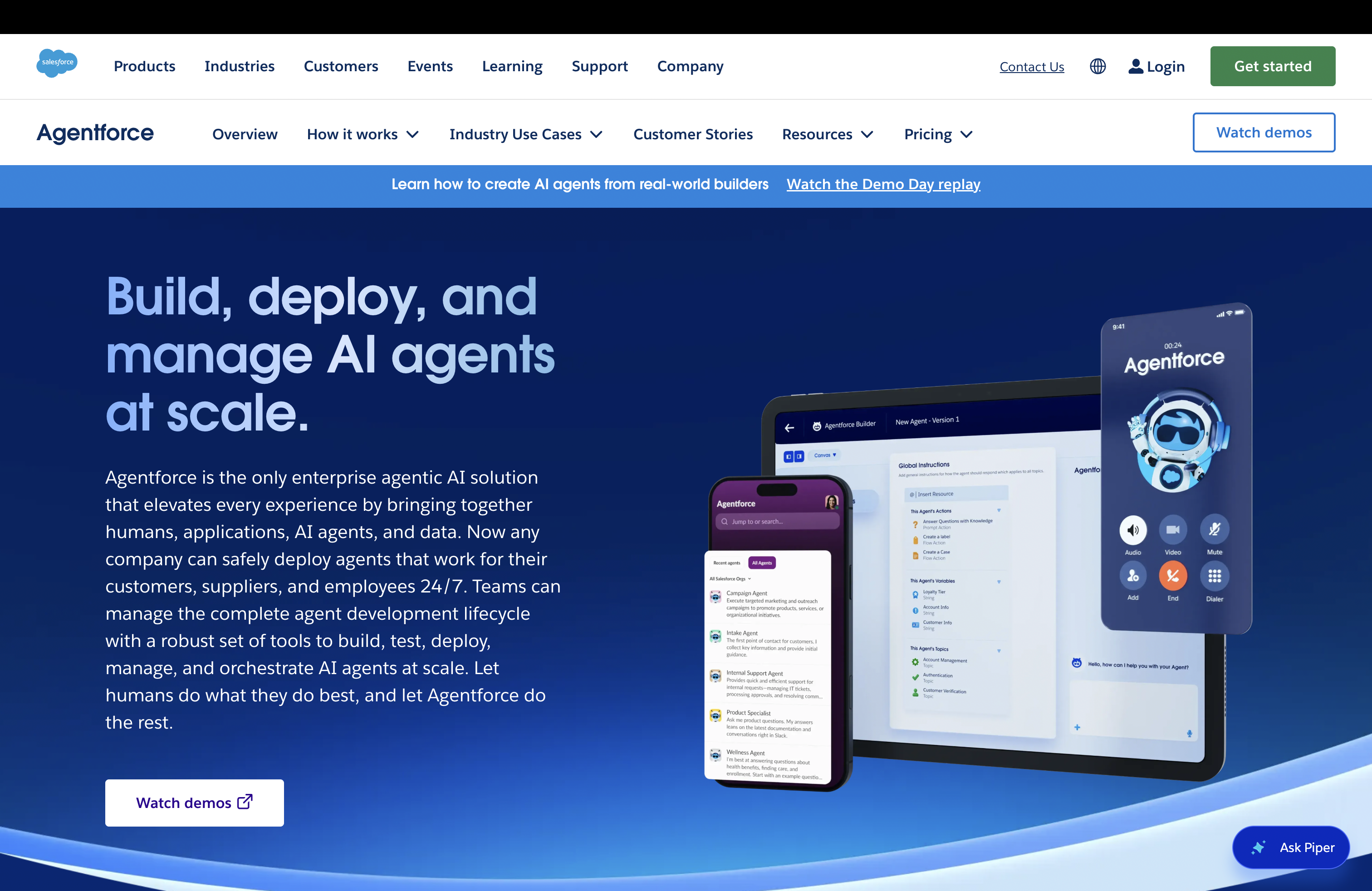Click the hero Watch demos button

coord(194,802)
